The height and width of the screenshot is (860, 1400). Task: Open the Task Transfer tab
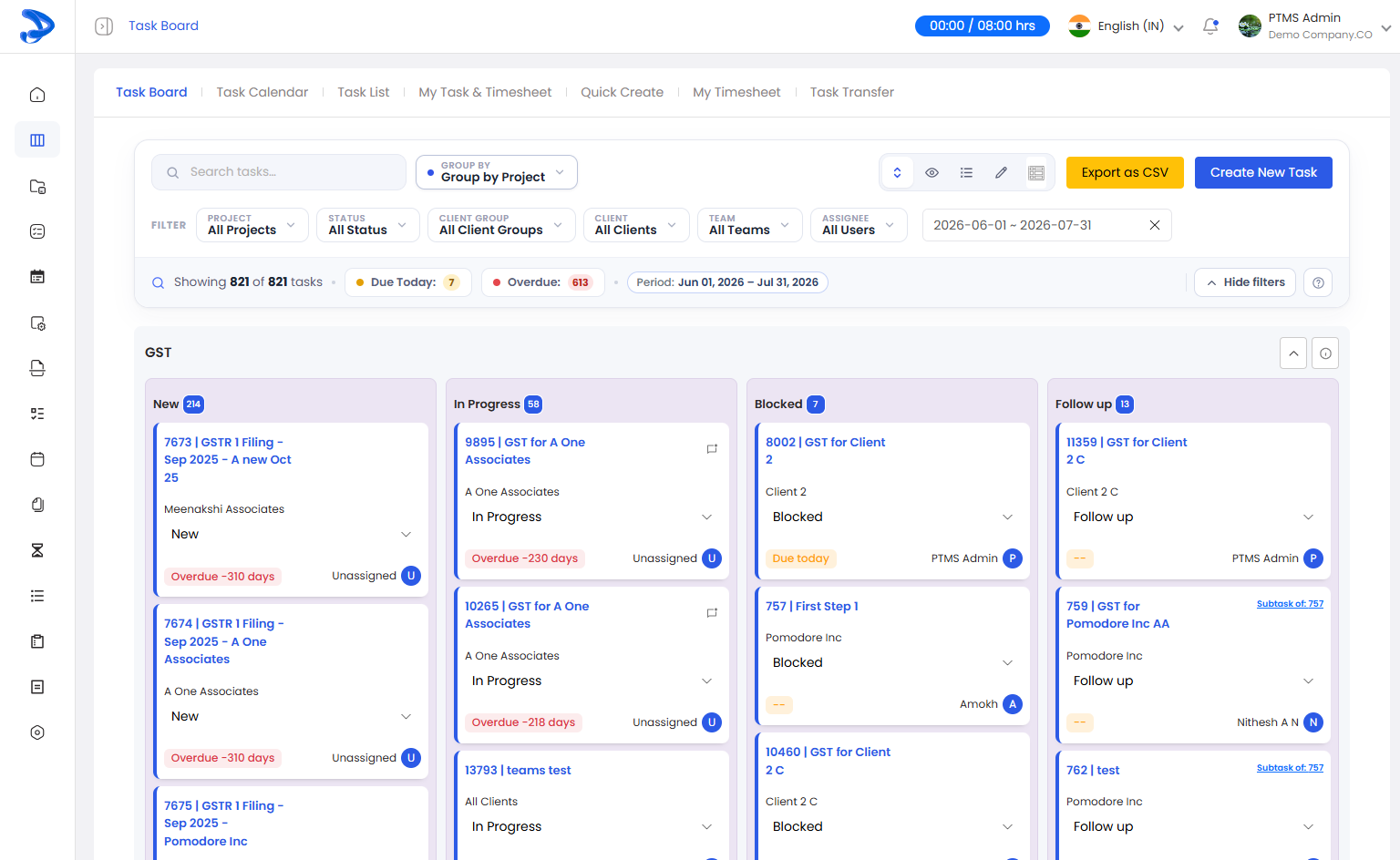852,92
